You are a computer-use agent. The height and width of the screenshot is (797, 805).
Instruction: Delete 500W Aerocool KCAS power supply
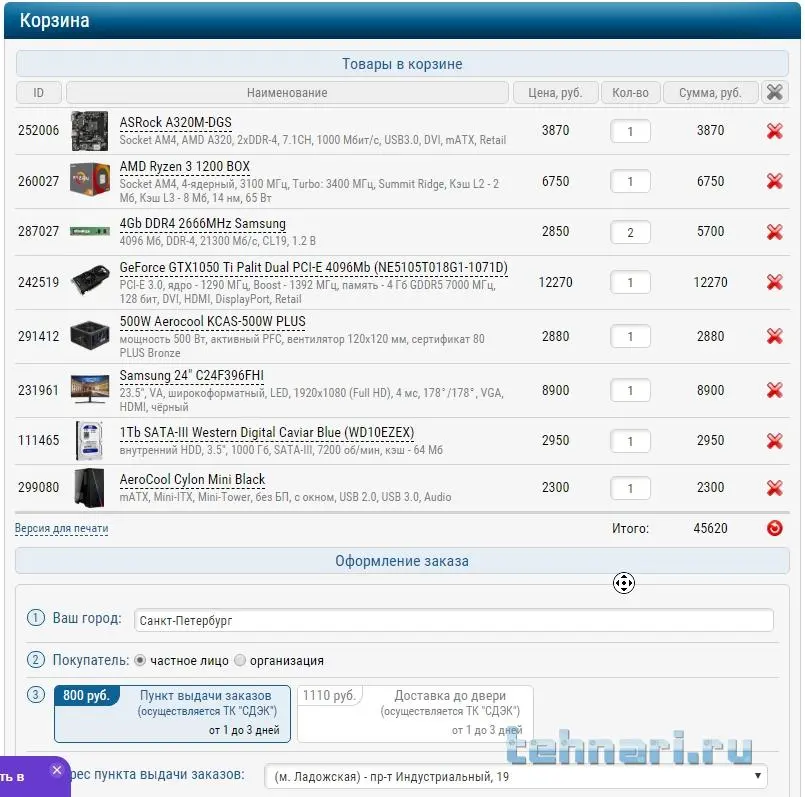click(x=774, y=336)
